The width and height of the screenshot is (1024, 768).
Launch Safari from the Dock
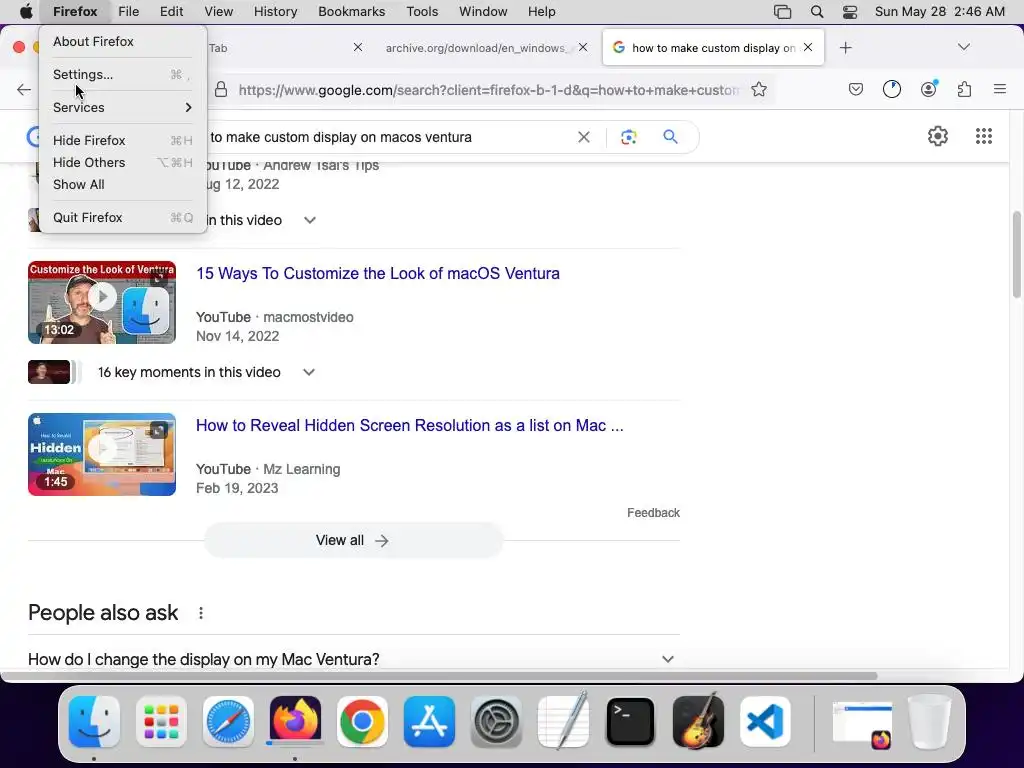click(228, 722)
